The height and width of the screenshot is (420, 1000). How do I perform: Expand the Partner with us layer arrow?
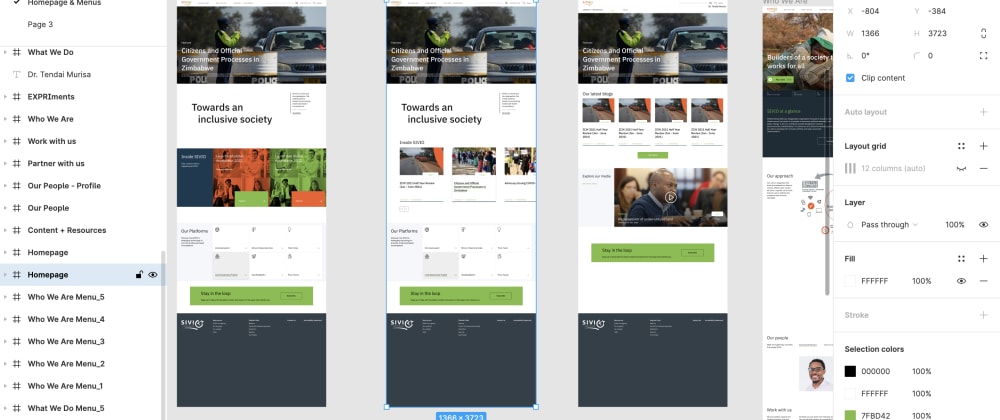(5, 163)
